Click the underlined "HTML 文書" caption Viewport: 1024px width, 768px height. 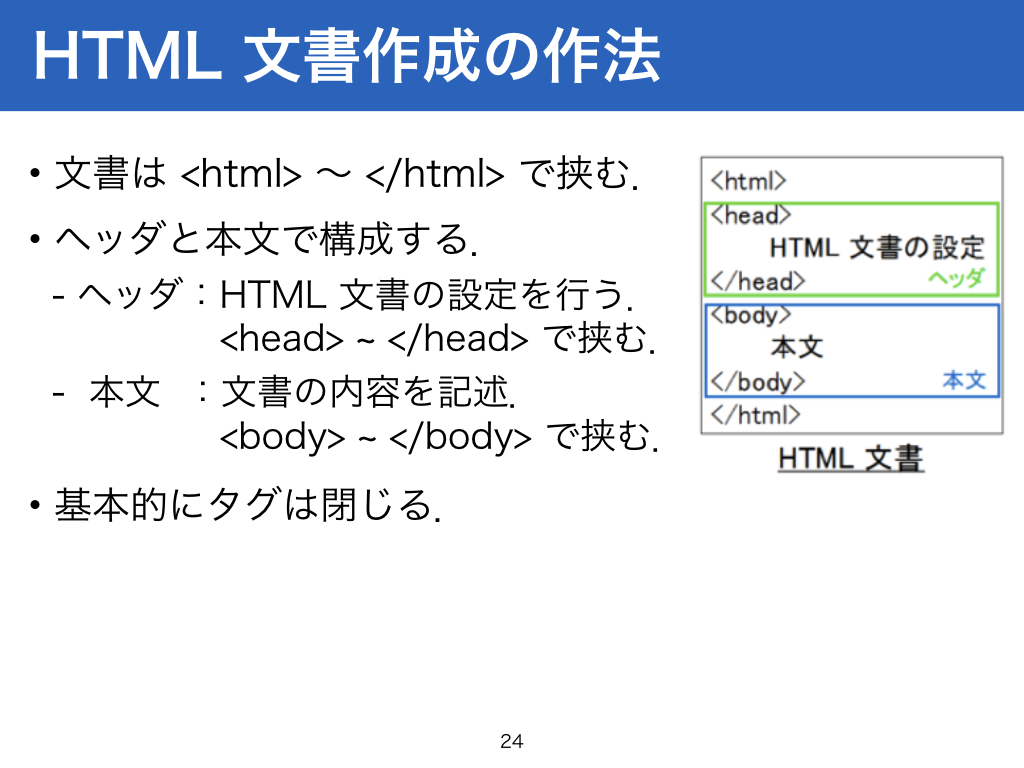(x=850, y=458)
